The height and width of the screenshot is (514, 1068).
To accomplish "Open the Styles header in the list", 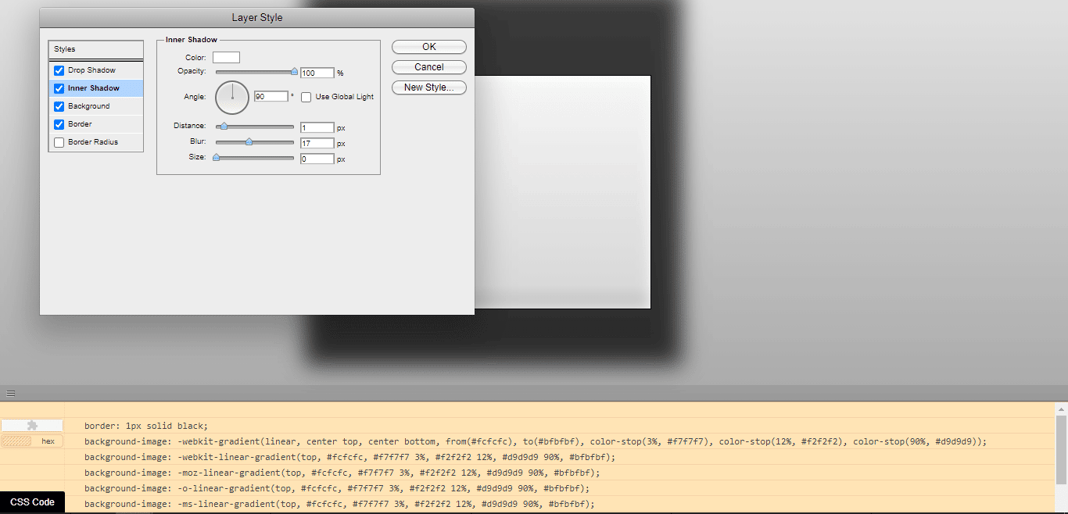I will click(96, 49).
